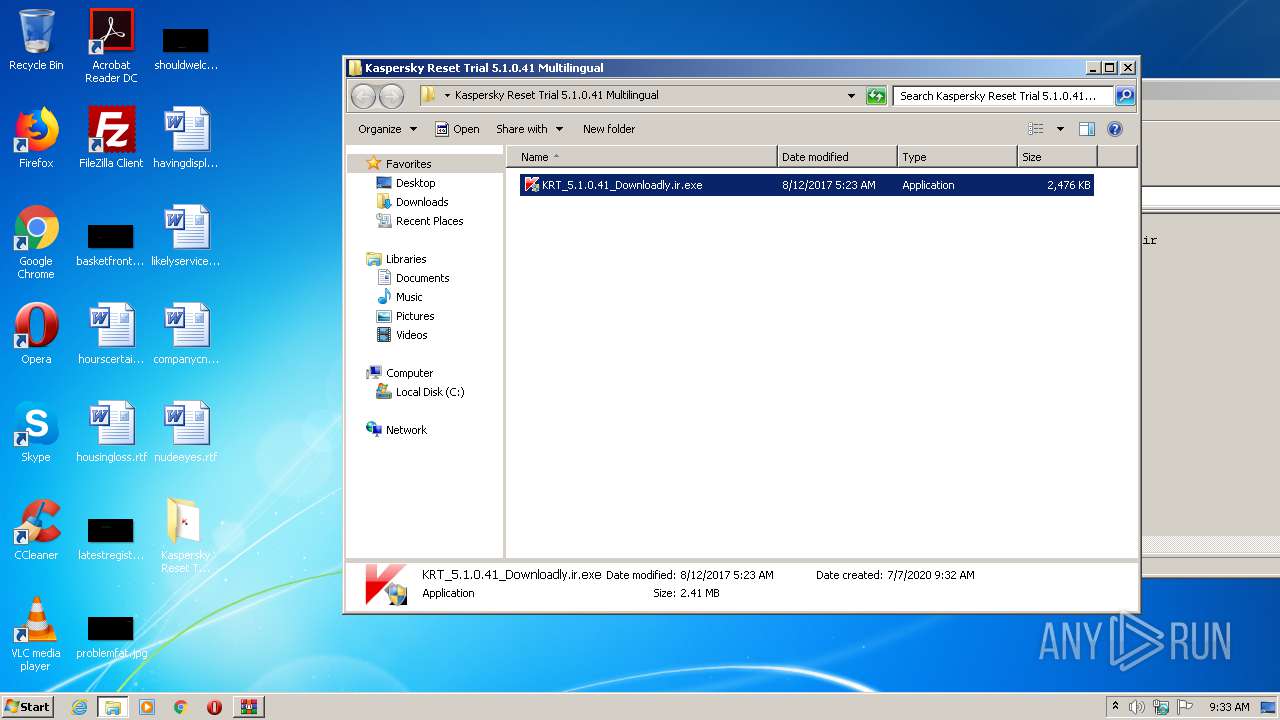This screenshot has height=720, width=1280.
Task: Sort by Type column header
Action: pos(957,157)
